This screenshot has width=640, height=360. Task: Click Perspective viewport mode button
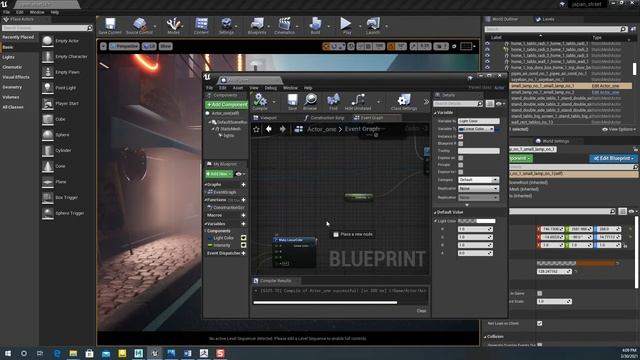[x=124, y=47]
